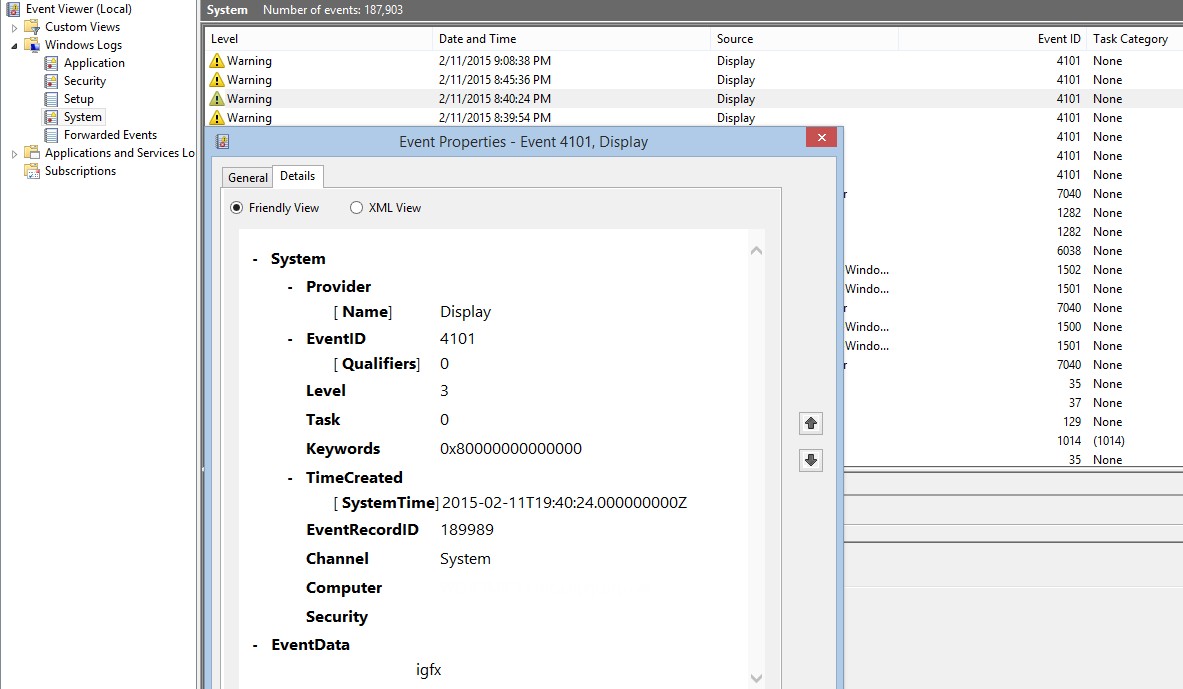Select the XML View radio button
This screenshot has width=1183, height=689.
coord(356,208)
